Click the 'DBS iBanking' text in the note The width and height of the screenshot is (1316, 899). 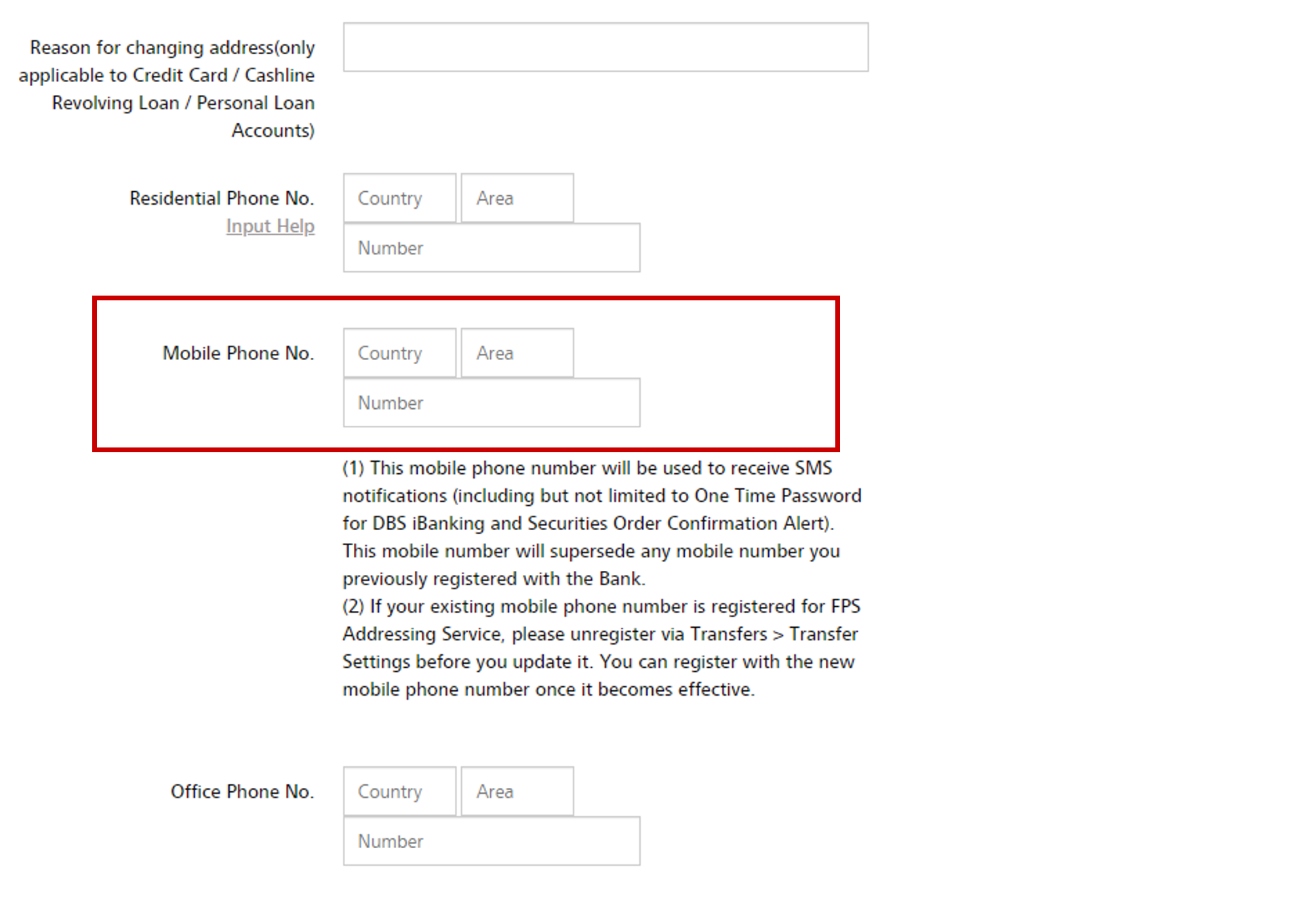point(427,523)
